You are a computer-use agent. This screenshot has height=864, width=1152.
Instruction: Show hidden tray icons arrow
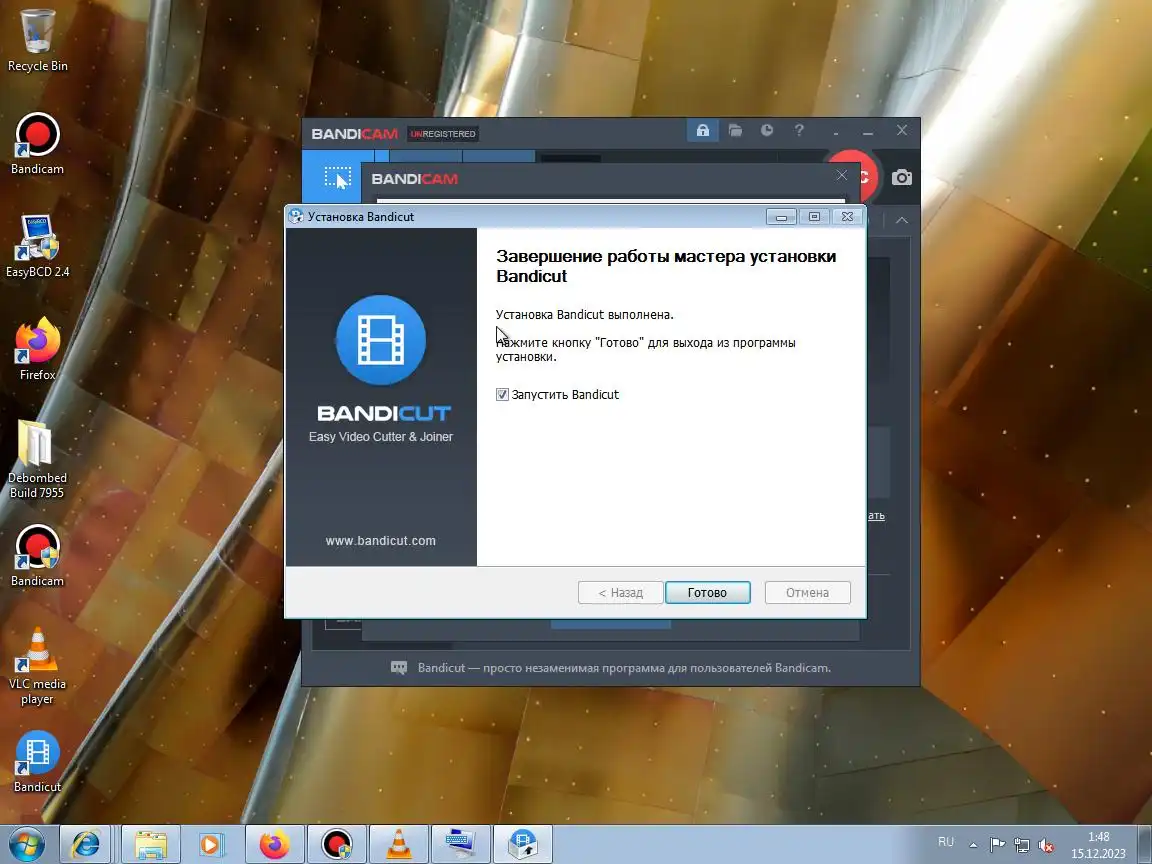click(973, 846)
